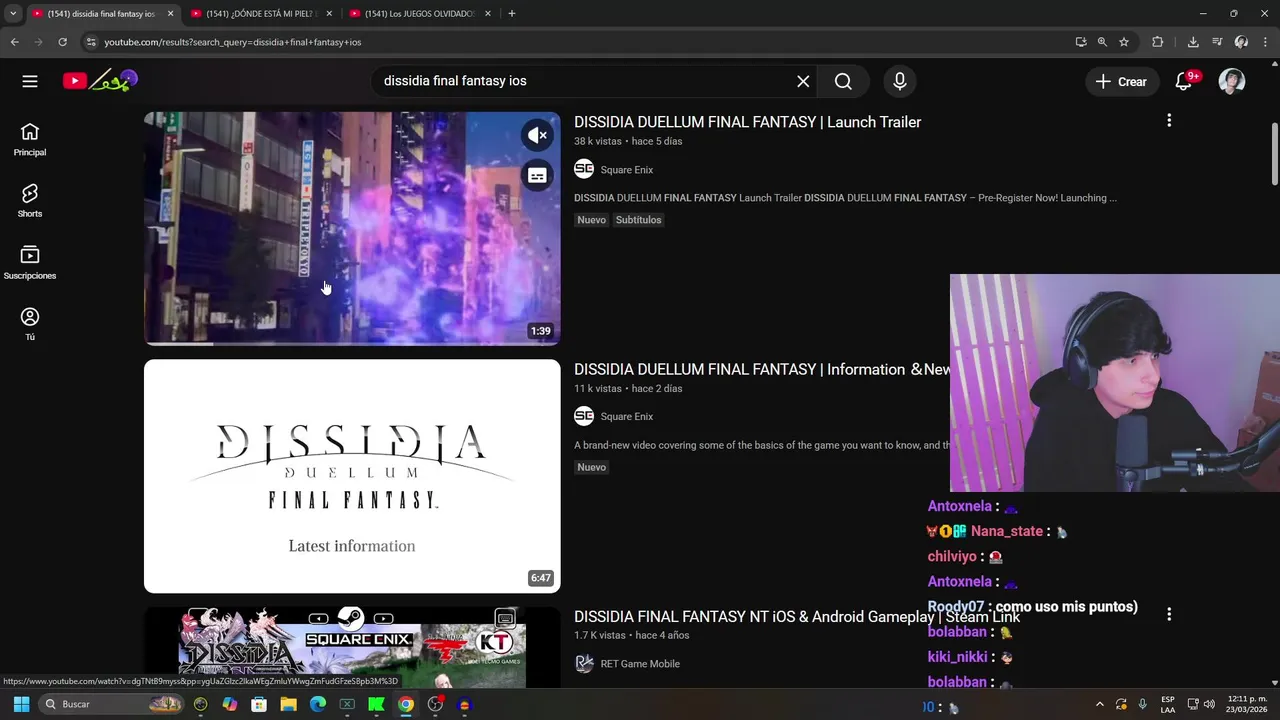The image size is (1280, 720).
Task: Open a new browser tab
Action: tap(512, 14)
